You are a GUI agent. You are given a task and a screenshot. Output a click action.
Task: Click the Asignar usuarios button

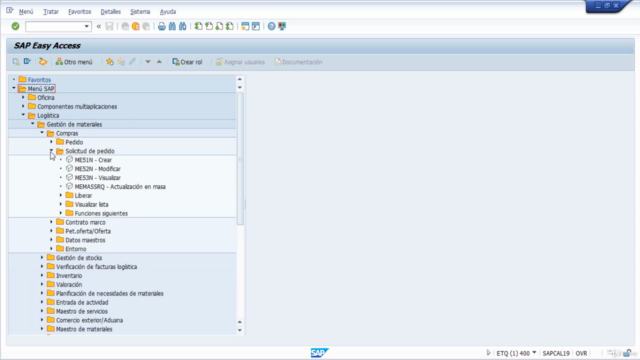[x=240, y=62]
